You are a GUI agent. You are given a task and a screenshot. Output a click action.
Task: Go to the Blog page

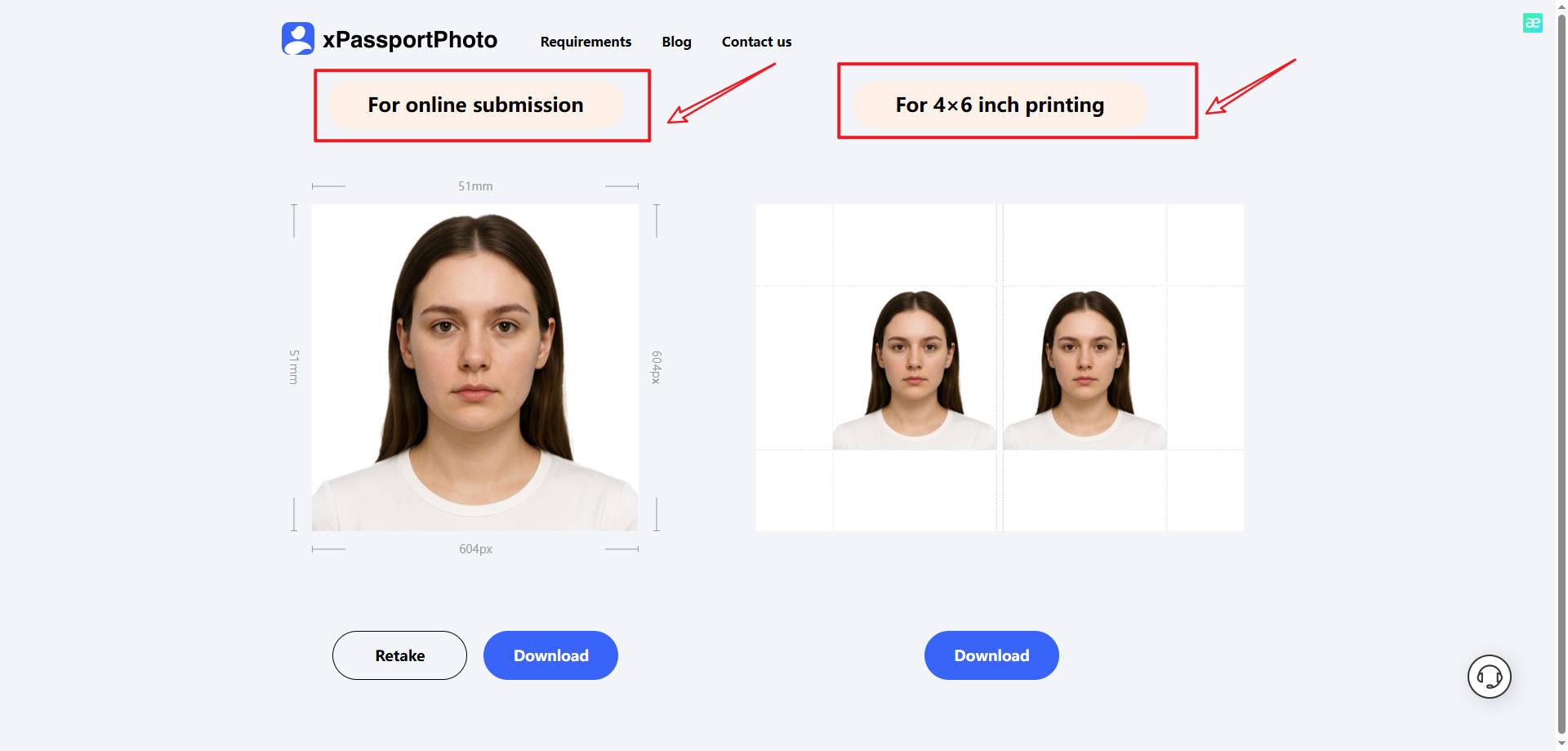676,42
